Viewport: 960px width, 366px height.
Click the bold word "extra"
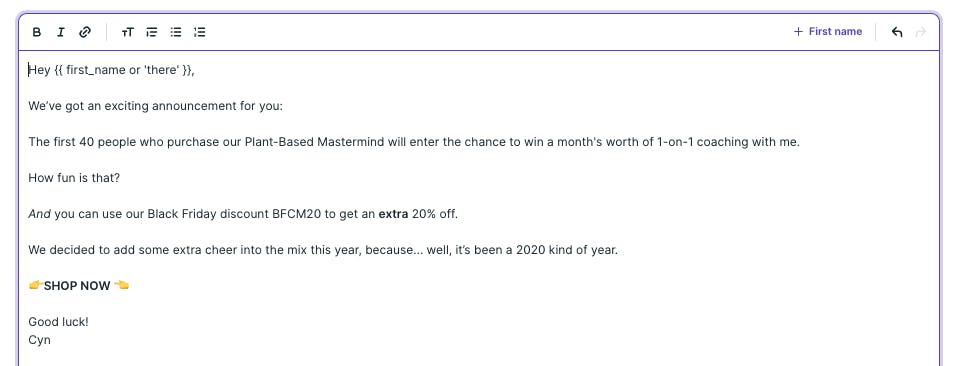click(x=393, y=214)
